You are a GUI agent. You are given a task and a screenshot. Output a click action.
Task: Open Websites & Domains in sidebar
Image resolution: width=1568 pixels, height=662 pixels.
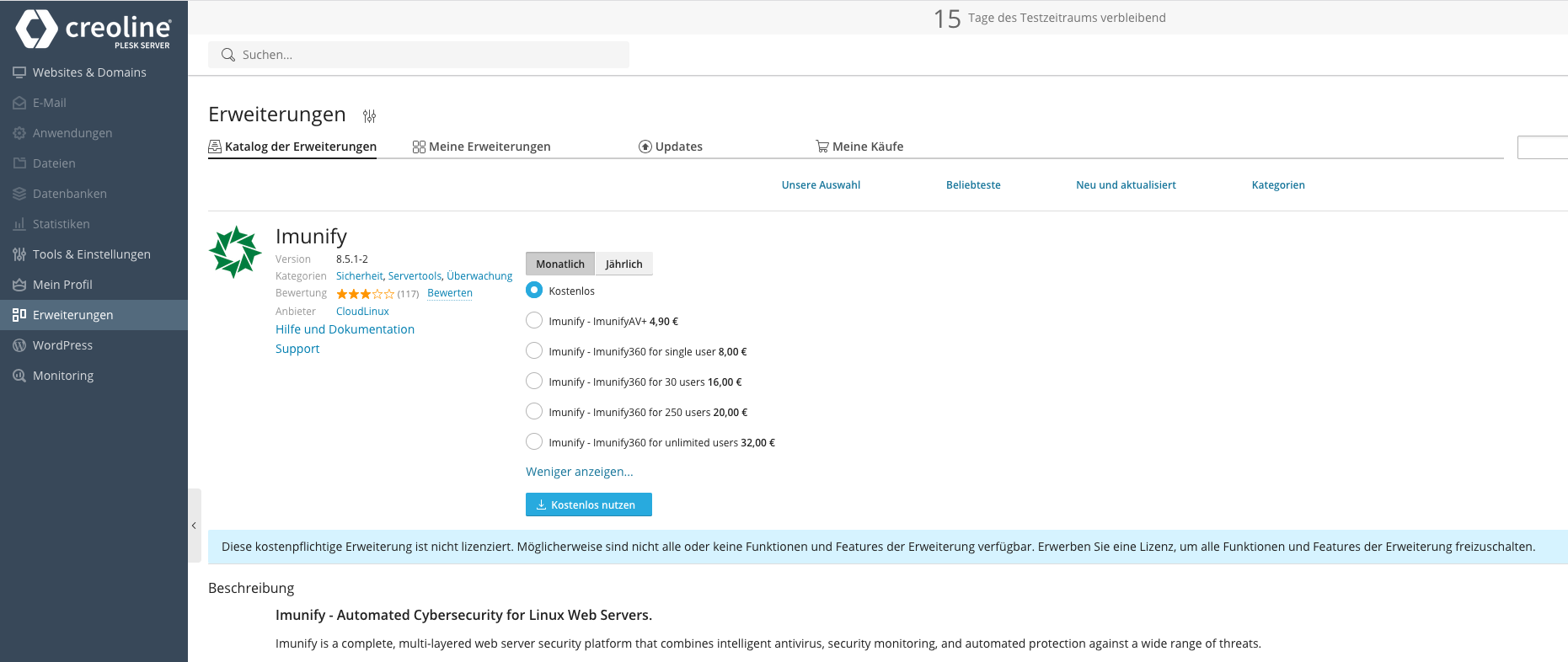(94, 72)
